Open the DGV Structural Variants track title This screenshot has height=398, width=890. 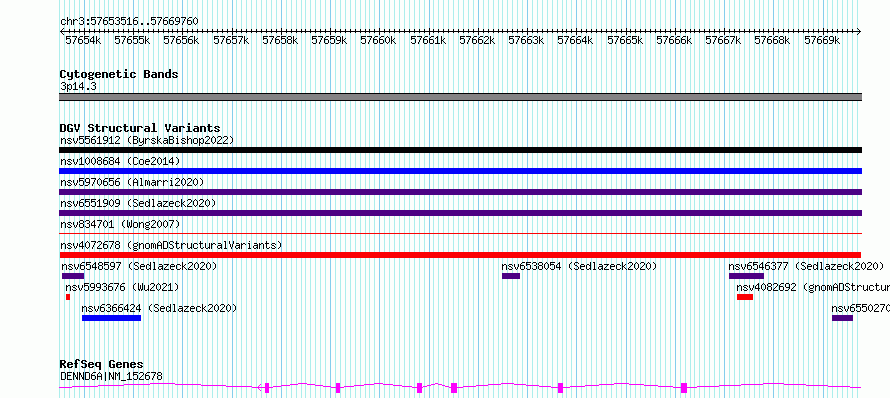pos(140,128)
